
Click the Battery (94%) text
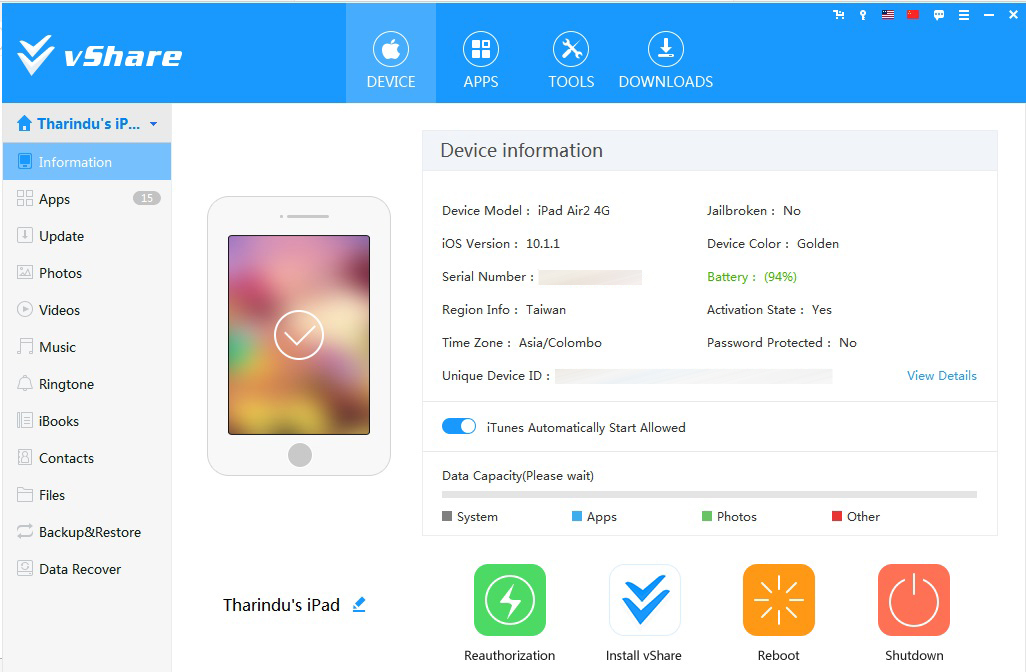pos(752,277)
